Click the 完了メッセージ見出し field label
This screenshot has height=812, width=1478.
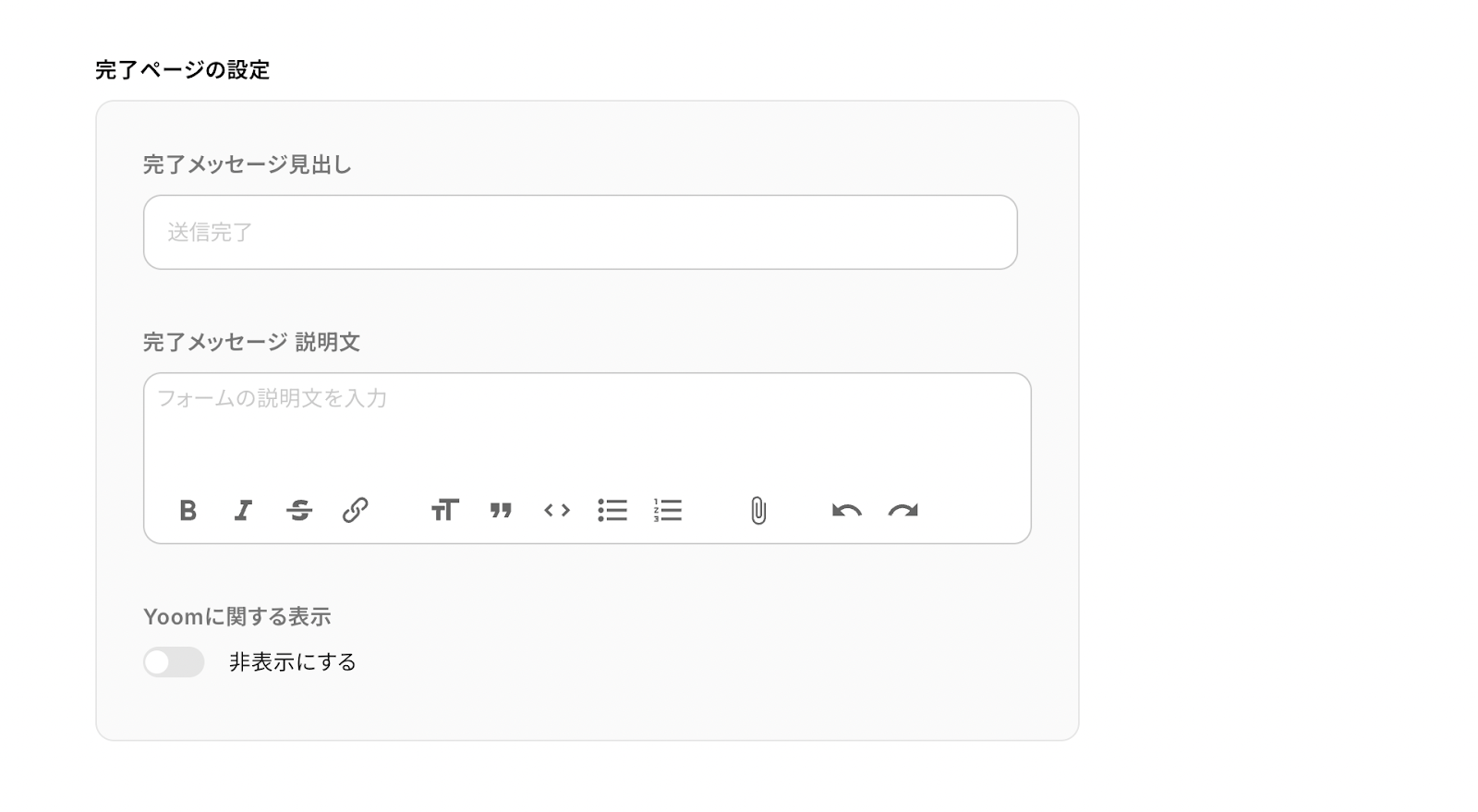(x=247, y=164)
